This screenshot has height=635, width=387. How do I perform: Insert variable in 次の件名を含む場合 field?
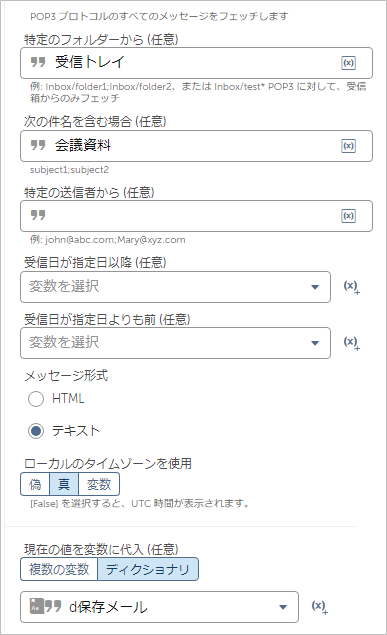[348, 146]
